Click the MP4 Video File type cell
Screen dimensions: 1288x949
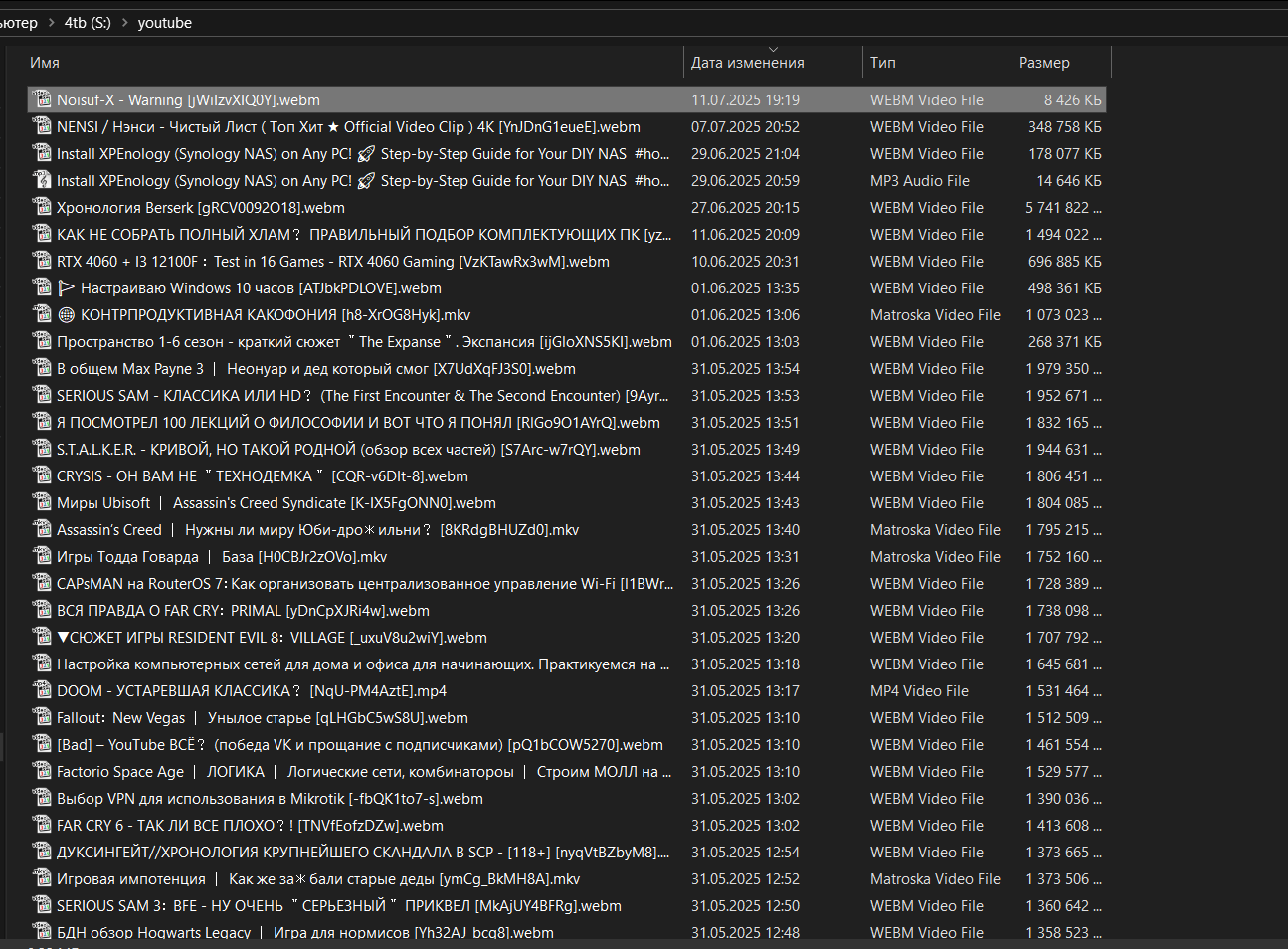pos(920,690)
